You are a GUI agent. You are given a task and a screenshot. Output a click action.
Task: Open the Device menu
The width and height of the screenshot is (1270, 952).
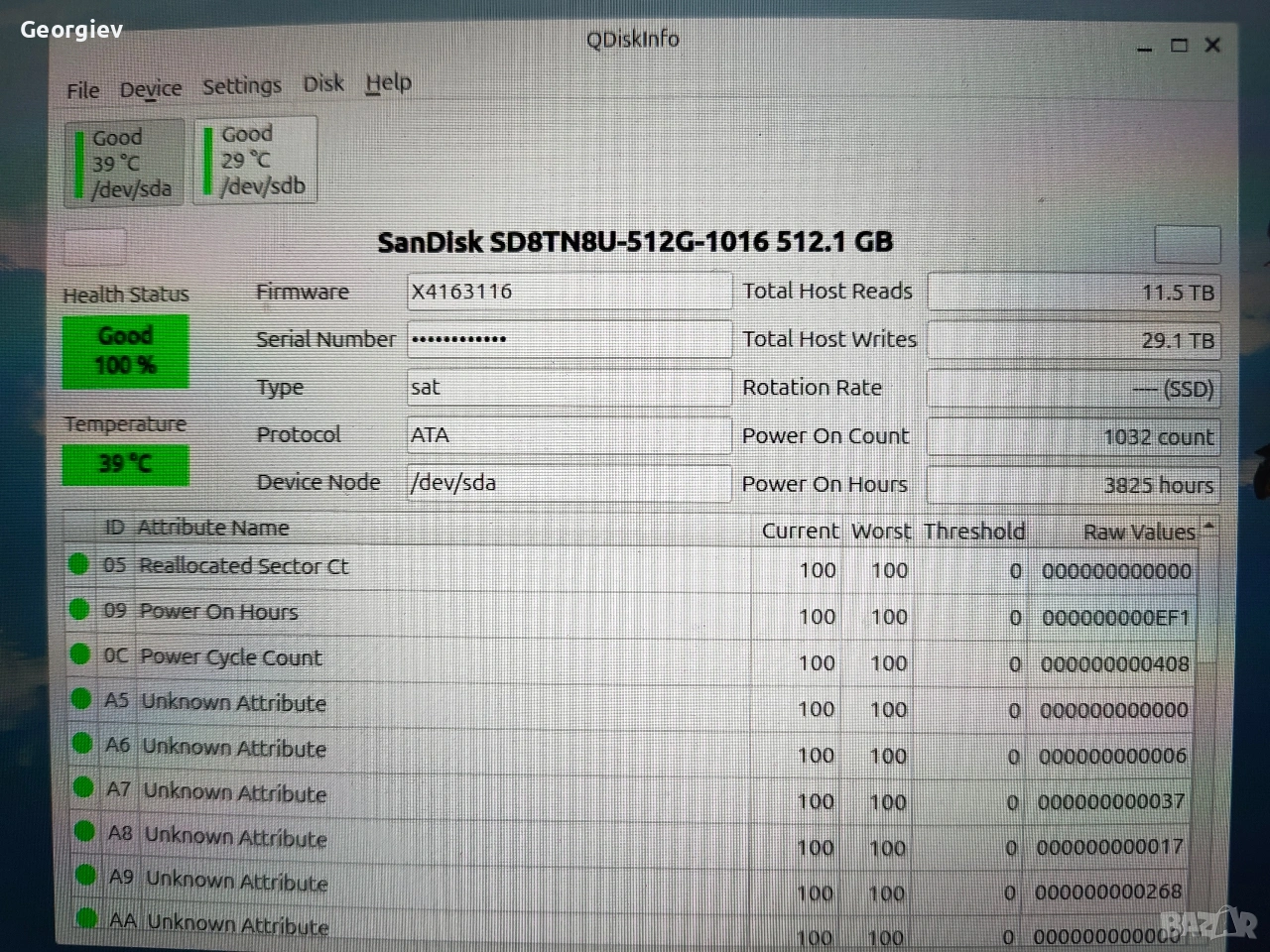coord(151,89)
